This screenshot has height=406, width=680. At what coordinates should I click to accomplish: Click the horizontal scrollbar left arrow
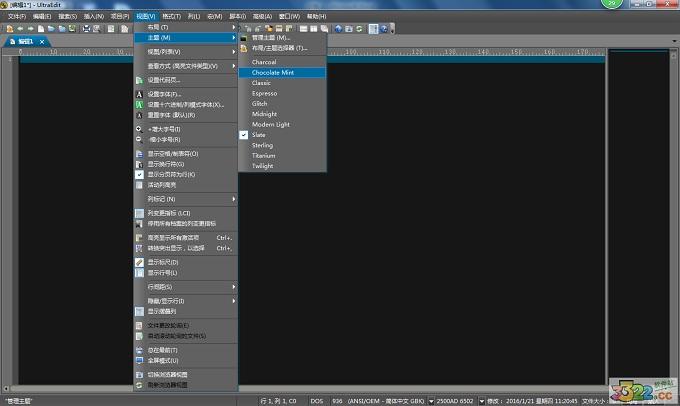(x=6, y=388)
